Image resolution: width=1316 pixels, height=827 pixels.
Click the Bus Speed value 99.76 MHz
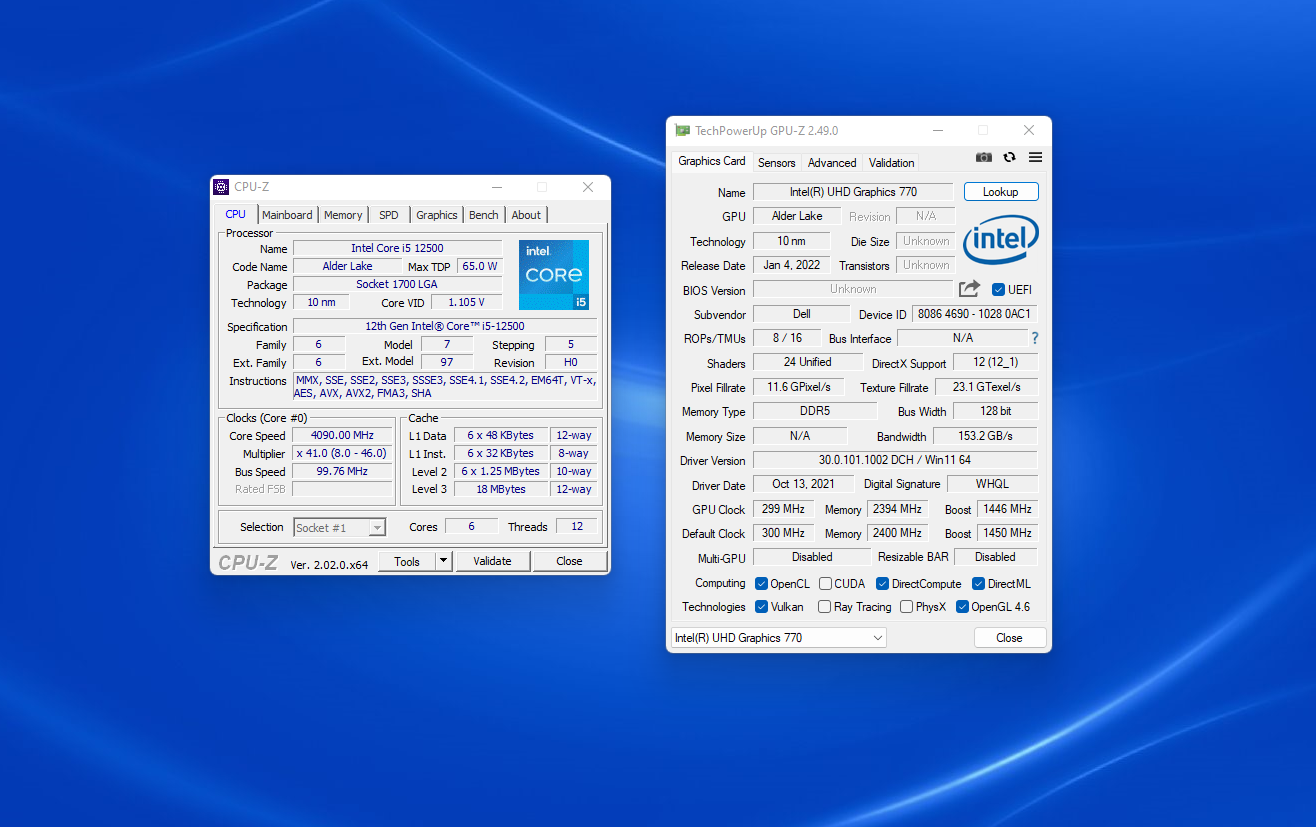click(x=342, y=472)
